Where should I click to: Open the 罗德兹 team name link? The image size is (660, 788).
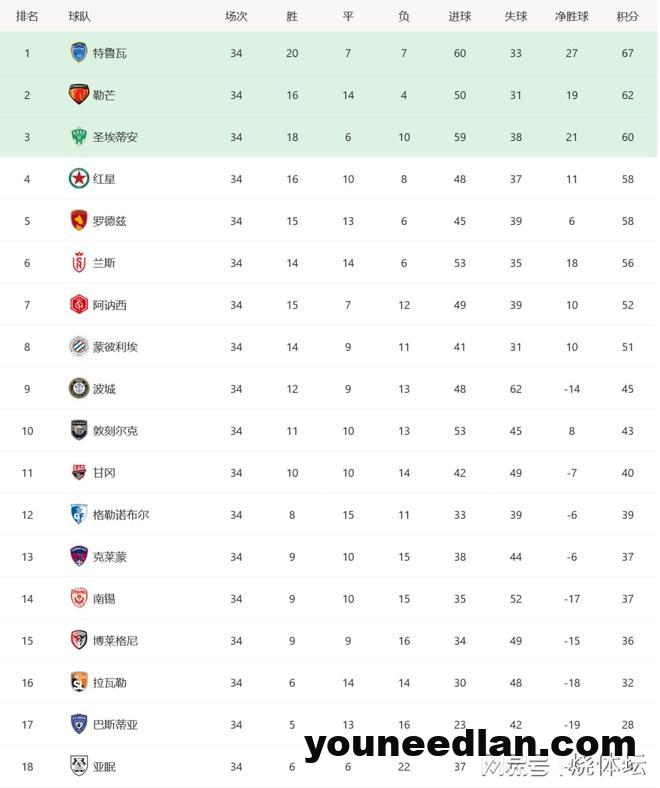point(109,221)
